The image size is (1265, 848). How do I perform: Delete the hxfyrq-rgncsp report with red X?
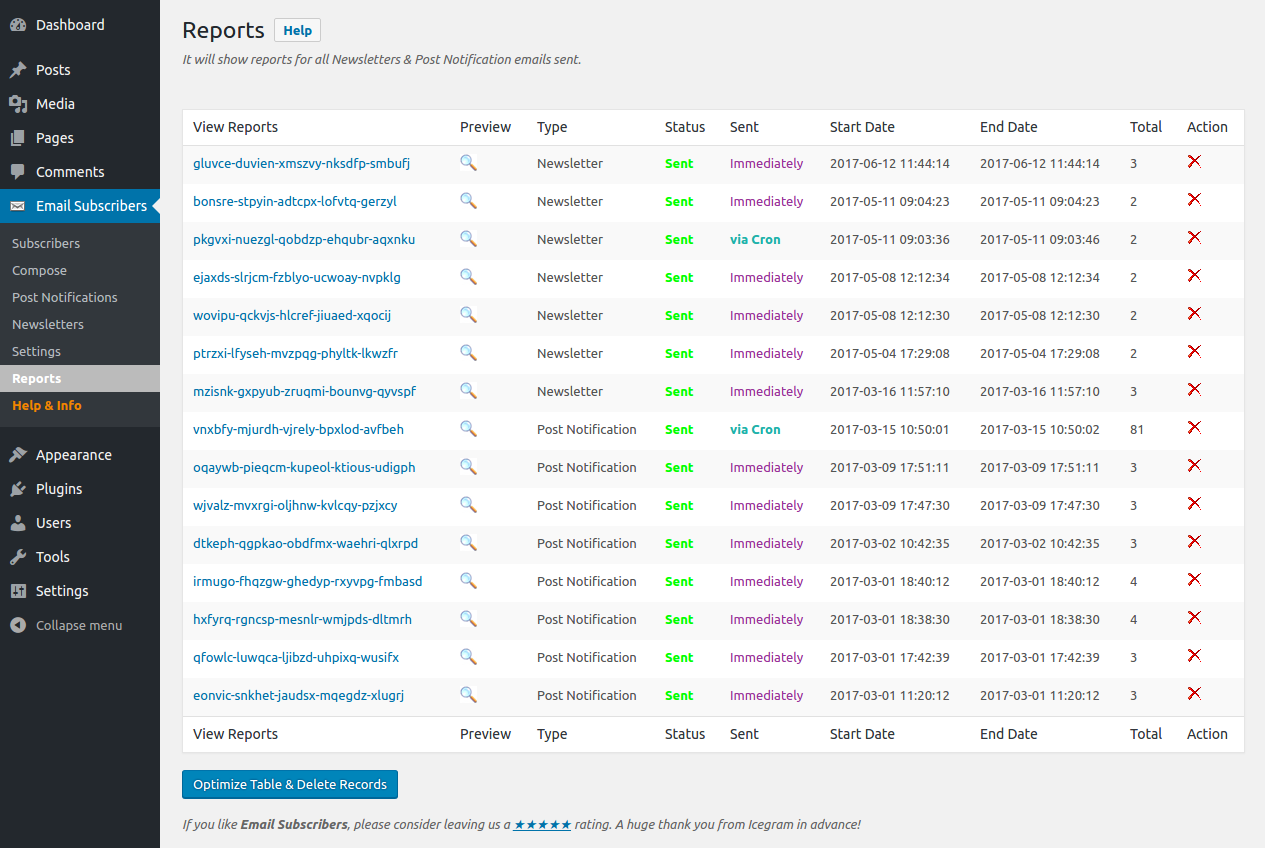point(1194,617)
